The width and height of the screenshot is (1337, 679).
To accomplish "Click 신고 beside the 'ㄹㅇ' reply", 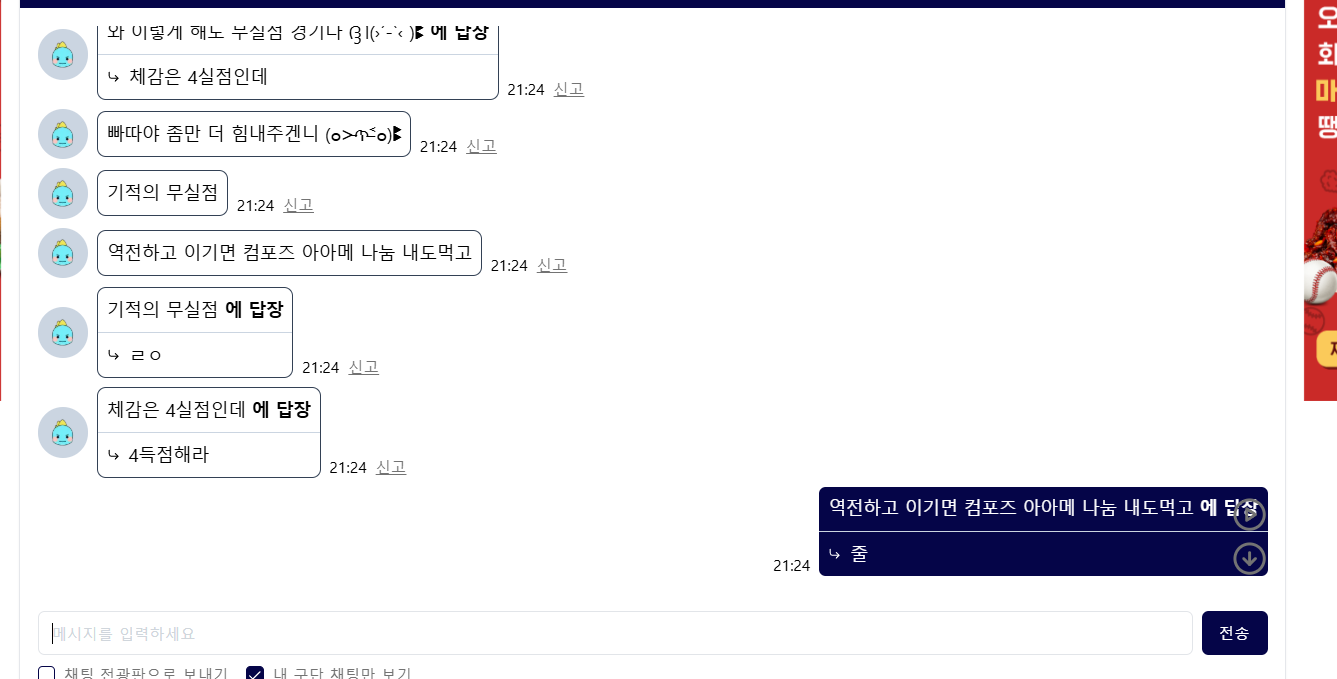I will [x=363, y=367].
